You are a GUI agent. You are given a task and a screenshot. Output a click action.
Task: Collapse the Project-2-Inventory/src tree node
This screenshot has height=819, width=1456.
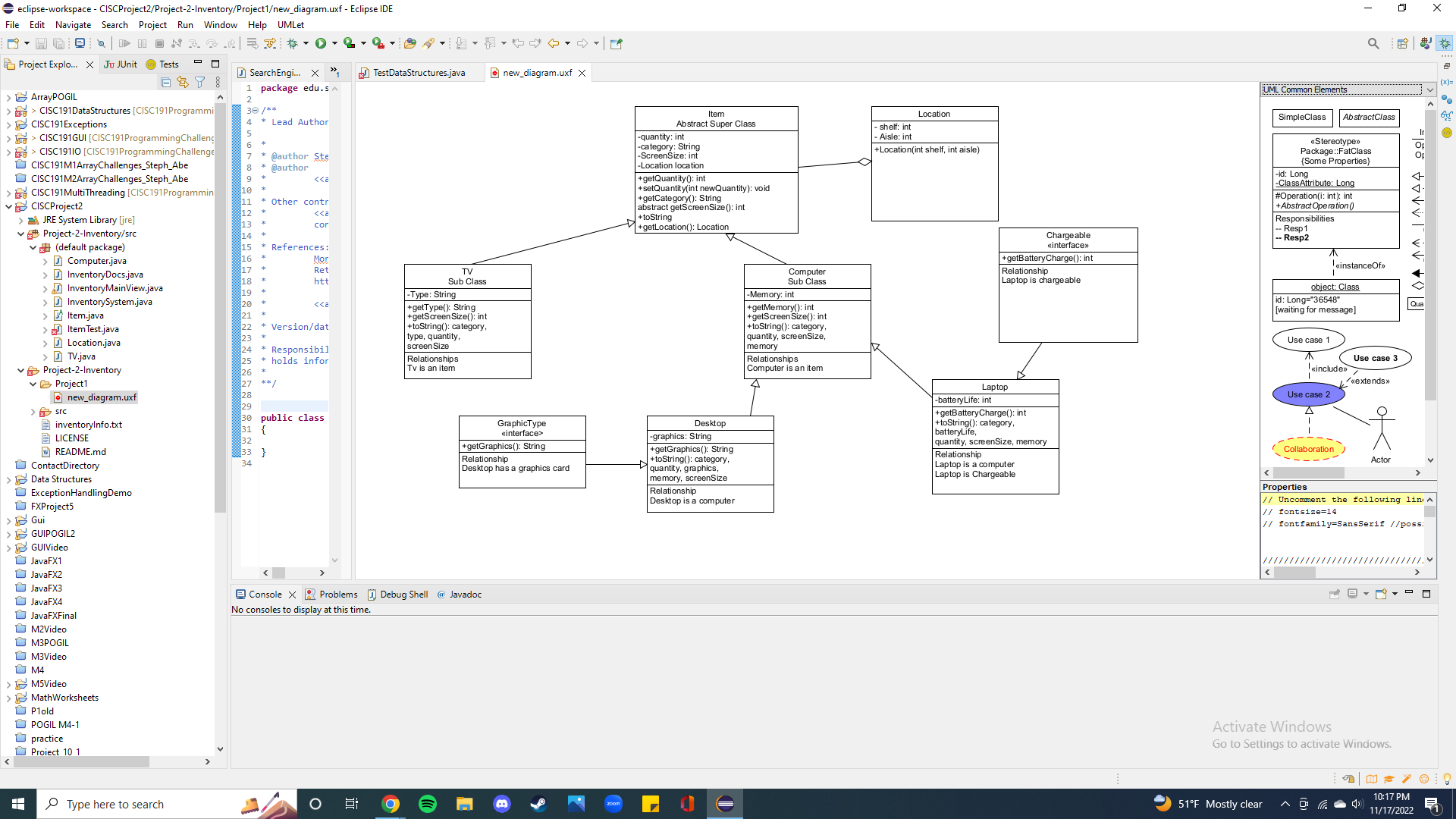(19, 234)
